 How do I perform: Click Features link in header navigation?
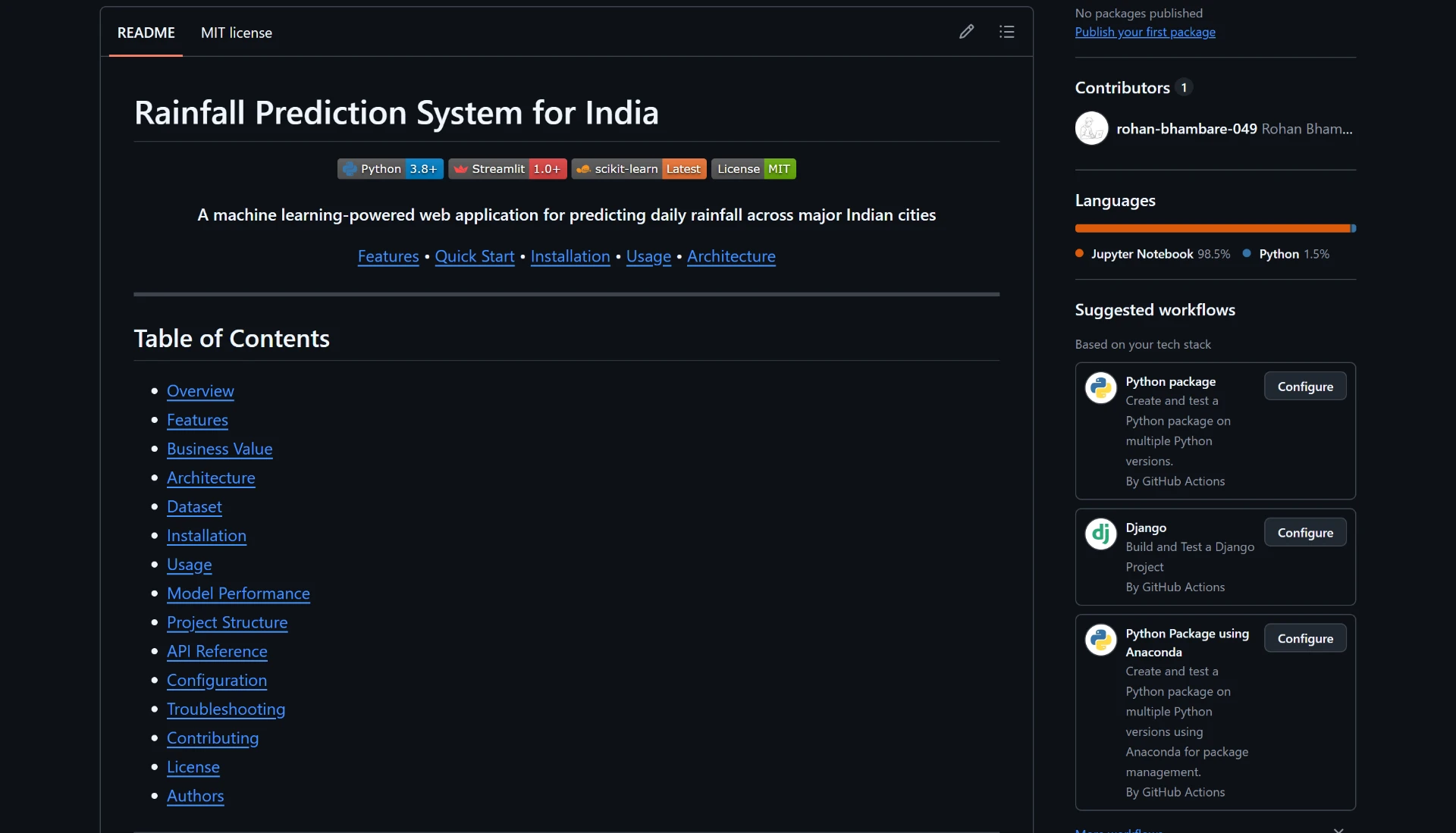pyautogui.click(x=388, y=256)
